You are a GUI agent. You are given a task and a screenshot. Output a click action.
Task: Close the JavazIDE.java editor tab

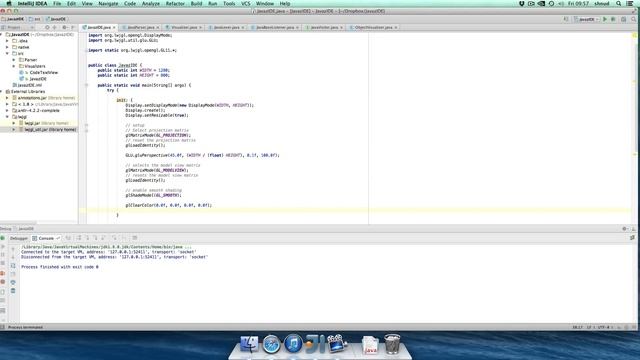click(114, 27)
